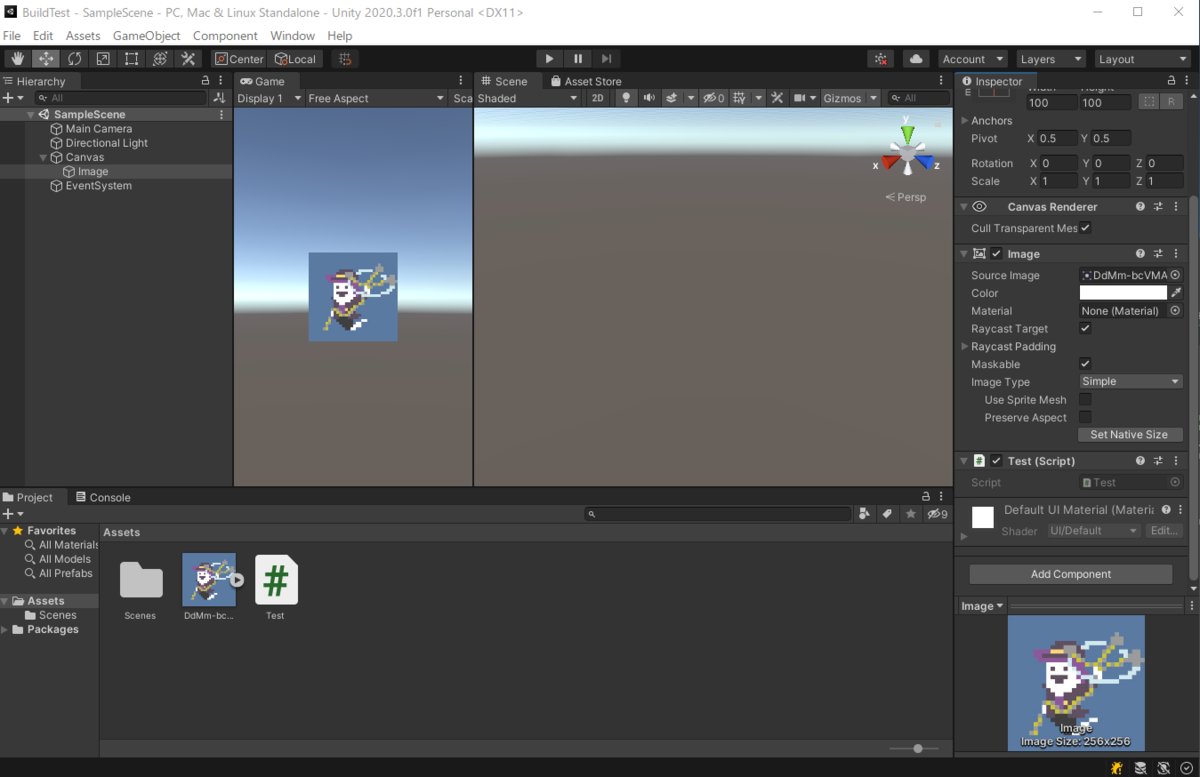The height and width of the screenshot is (777, 1200).
Task: Open Free Aspect dropdown
Action: (x=375, y=98)
